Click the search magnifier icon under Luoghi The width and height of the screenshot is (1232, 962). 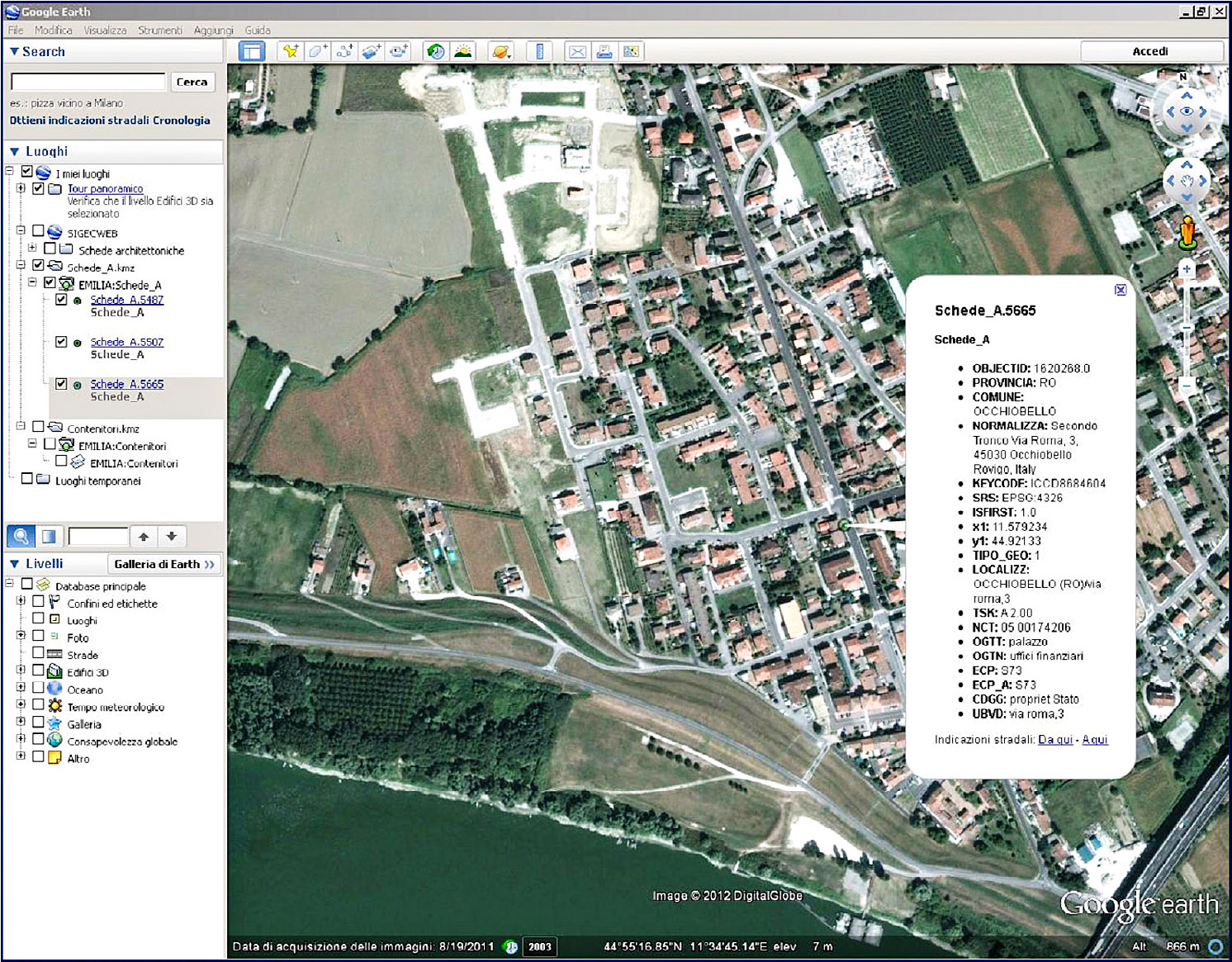coord(21,536)
